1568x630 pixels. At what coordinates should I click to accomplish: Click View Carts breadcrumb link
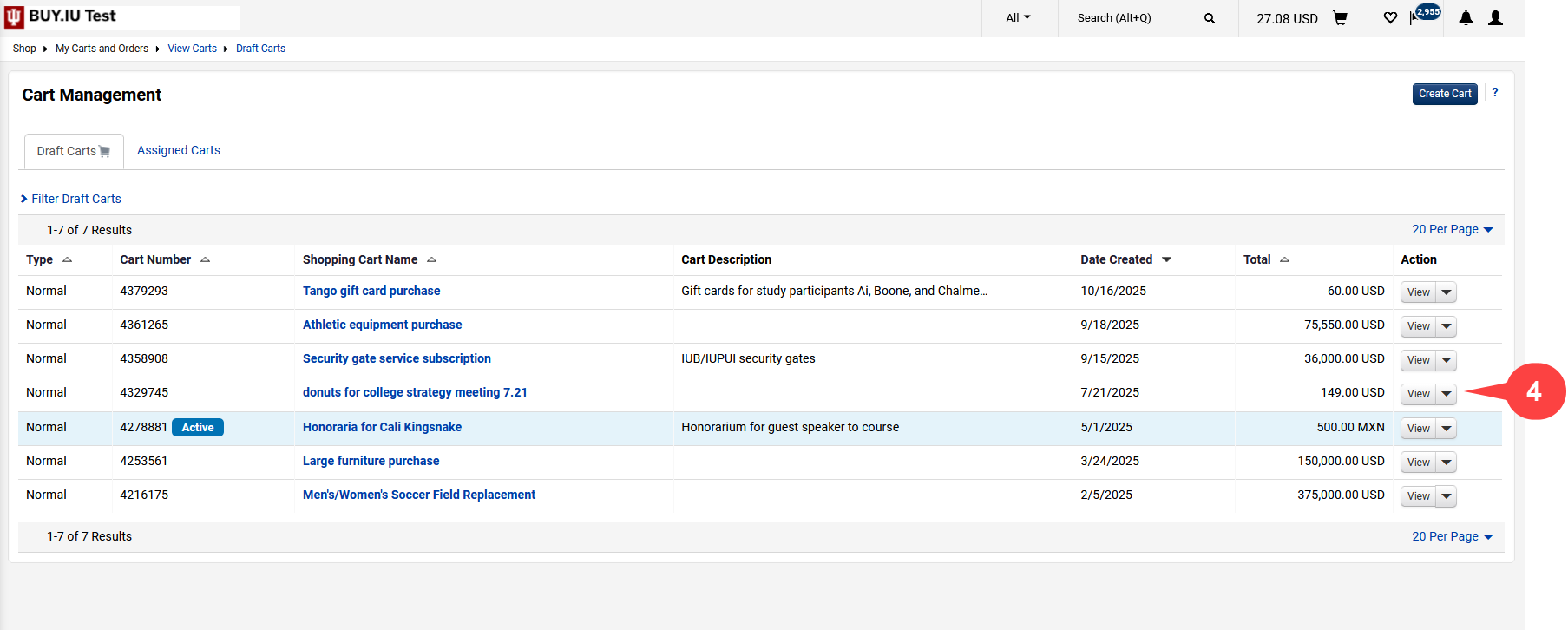[x=192, y=49]
